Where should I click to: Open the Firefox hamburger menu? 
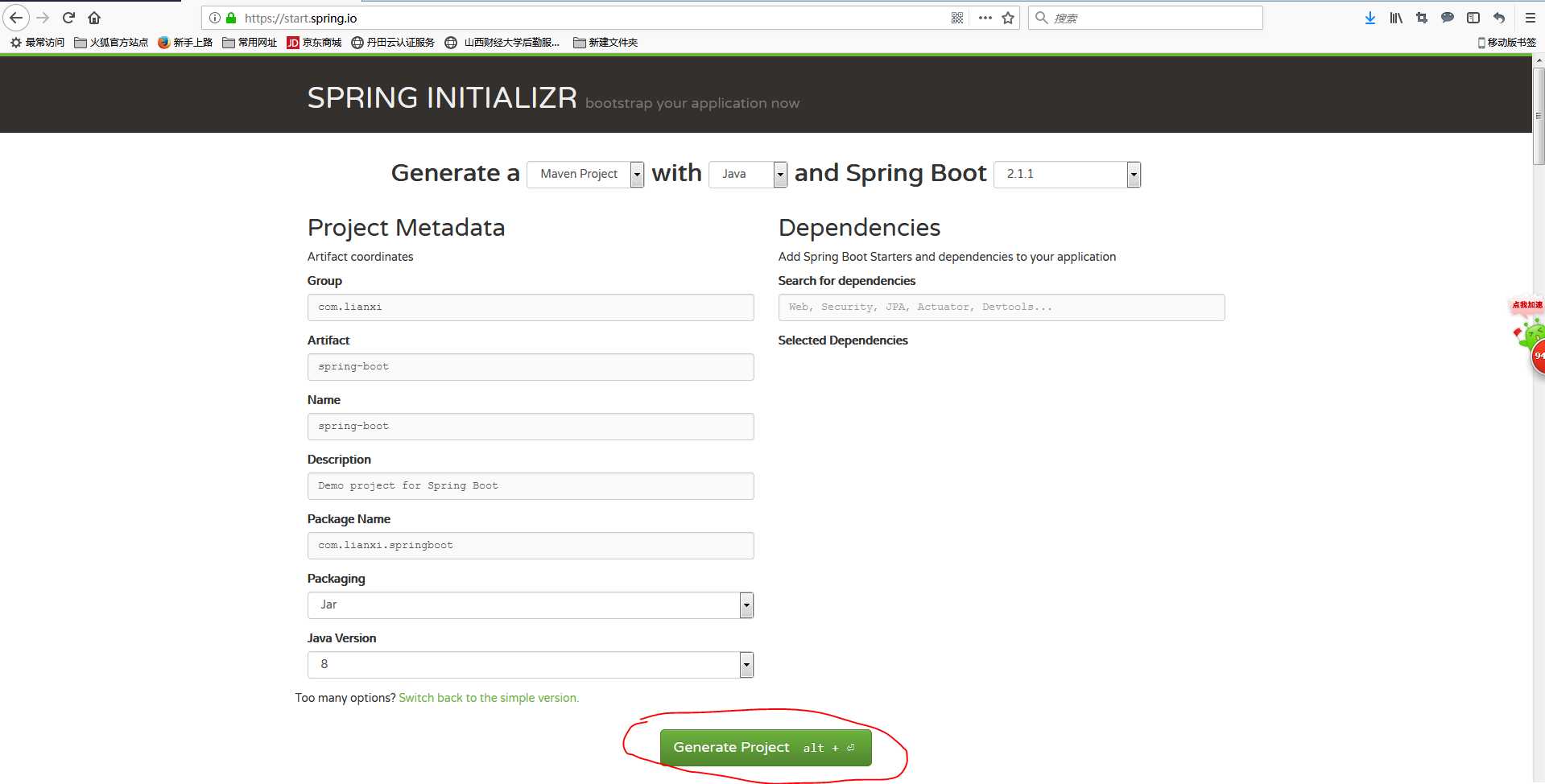1531,18
